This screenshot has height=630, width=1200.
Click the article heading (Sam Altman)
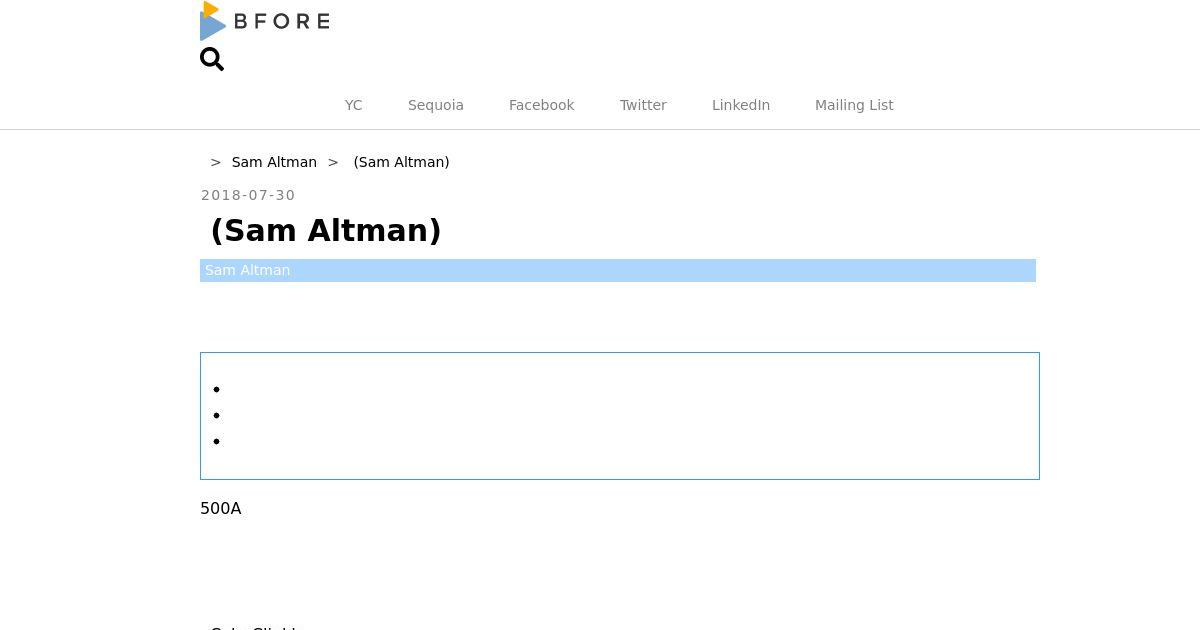(325, 231)
